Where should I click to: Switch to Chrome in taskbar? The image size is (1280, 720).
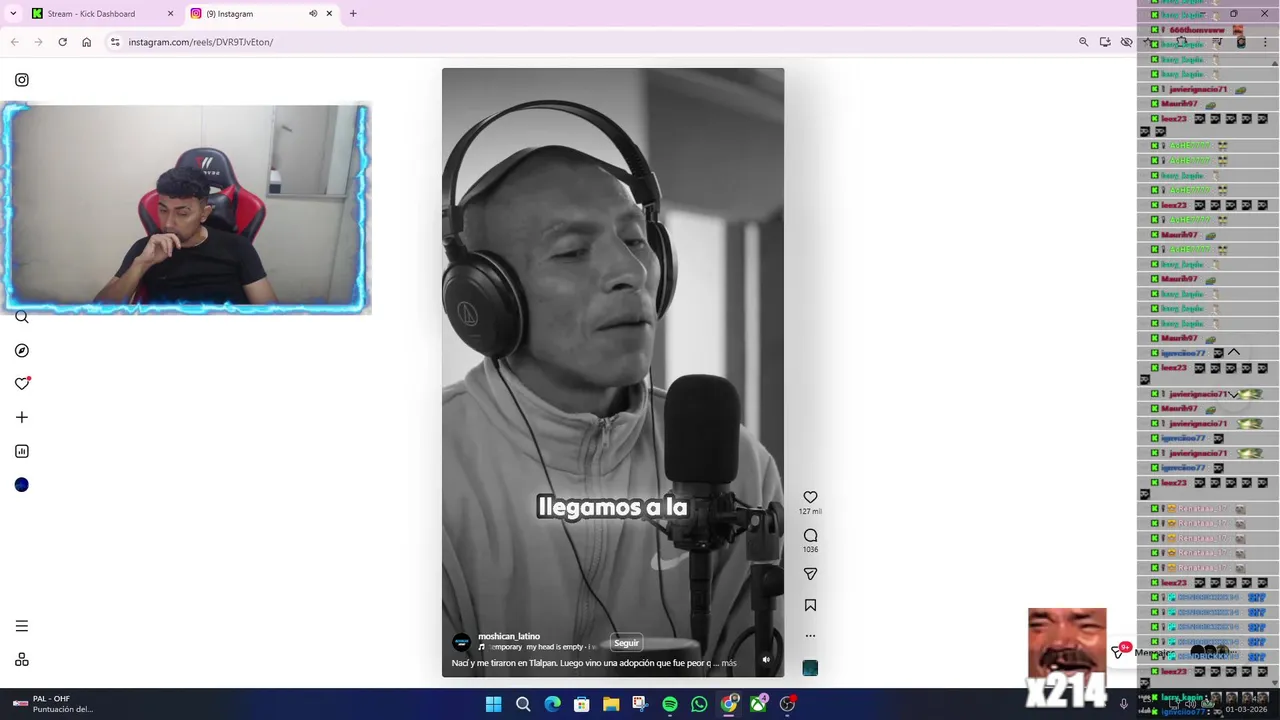click(729, 704)
